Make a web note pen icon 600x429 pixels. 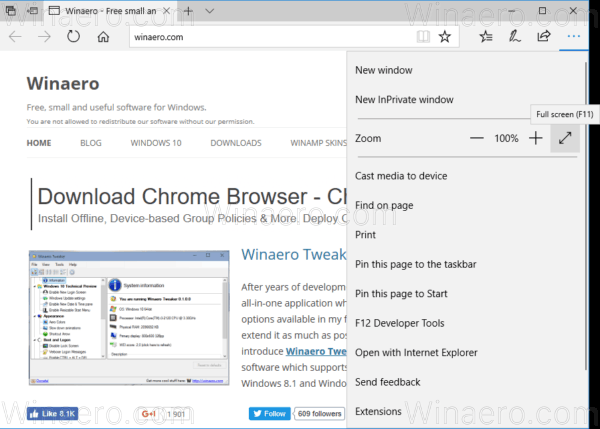click(x=515, y=36)
